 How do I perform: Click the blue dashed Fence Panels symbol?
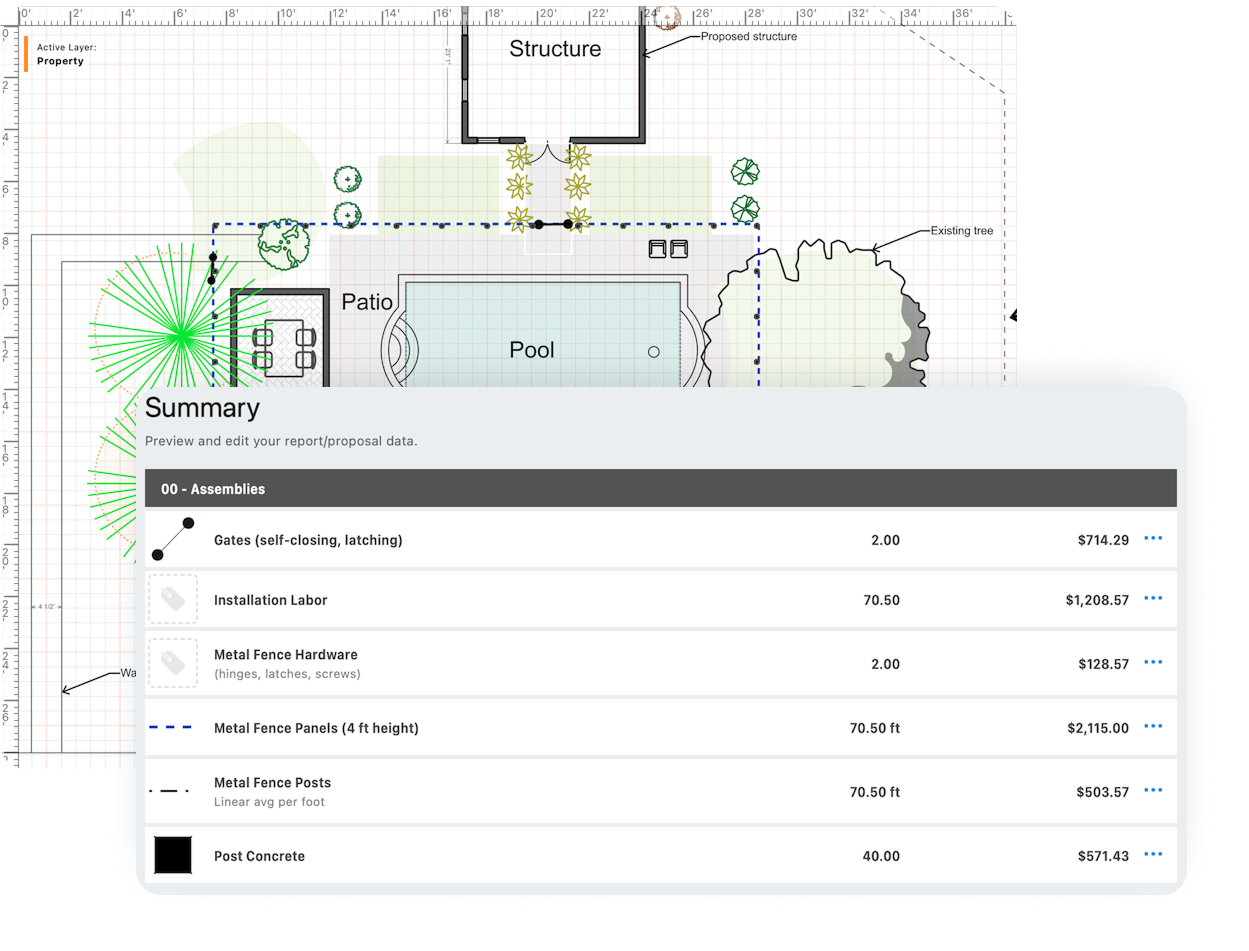172,728
